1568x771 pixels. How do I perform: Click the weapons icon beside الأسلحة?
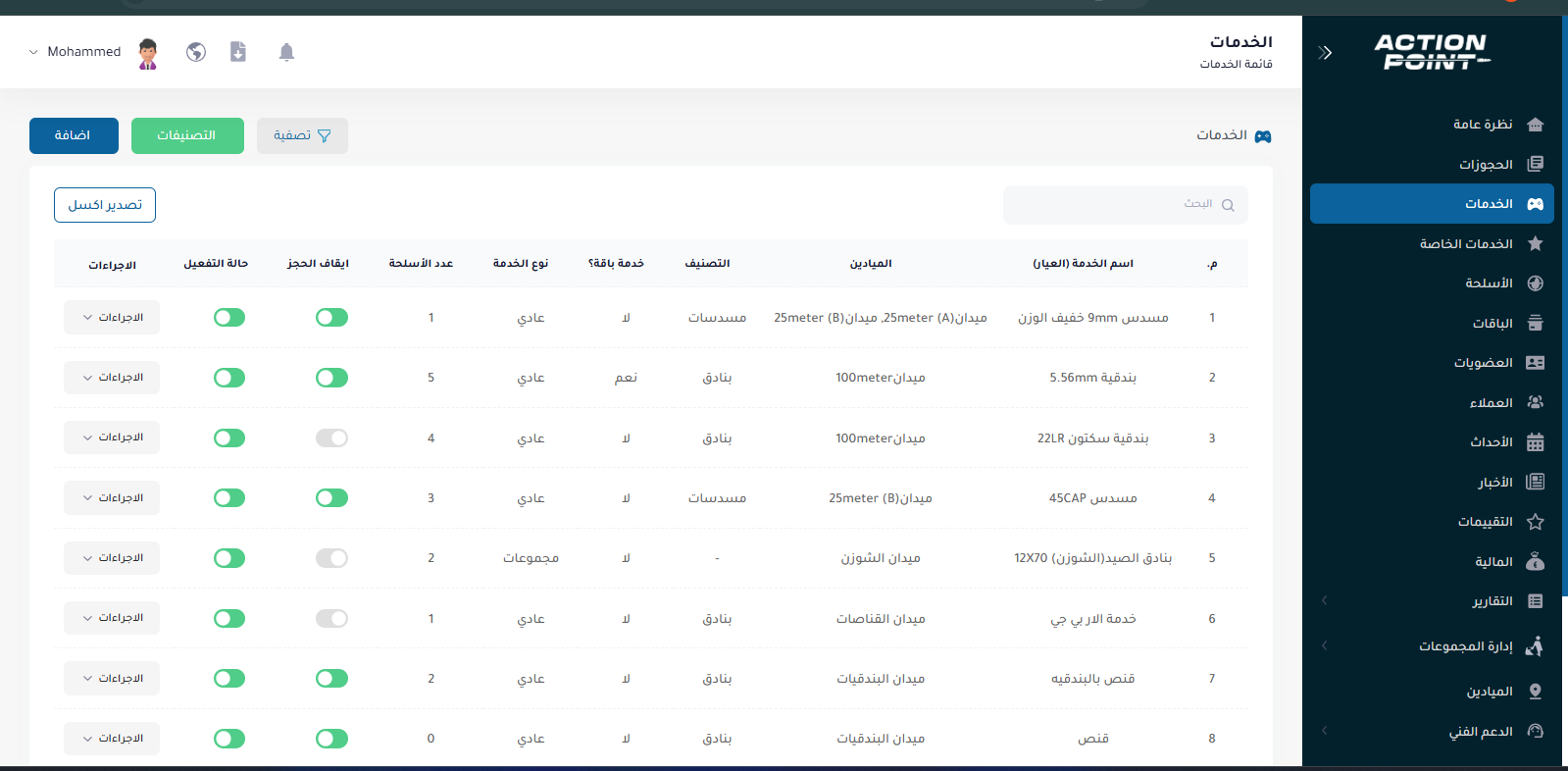(x=1536, y=283)
